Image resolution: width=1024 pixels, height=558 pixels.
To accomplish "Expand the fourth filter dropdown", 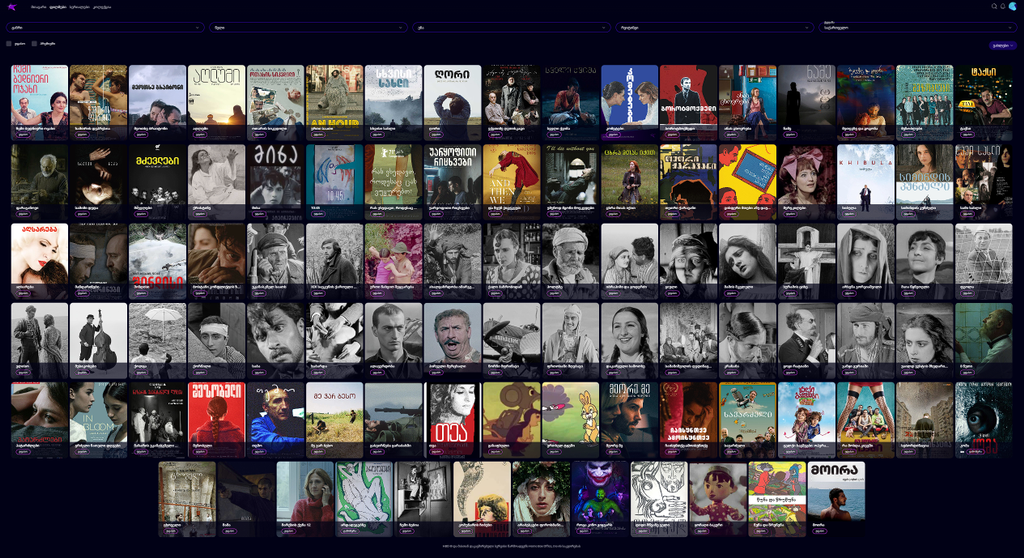I will (714, 27).
